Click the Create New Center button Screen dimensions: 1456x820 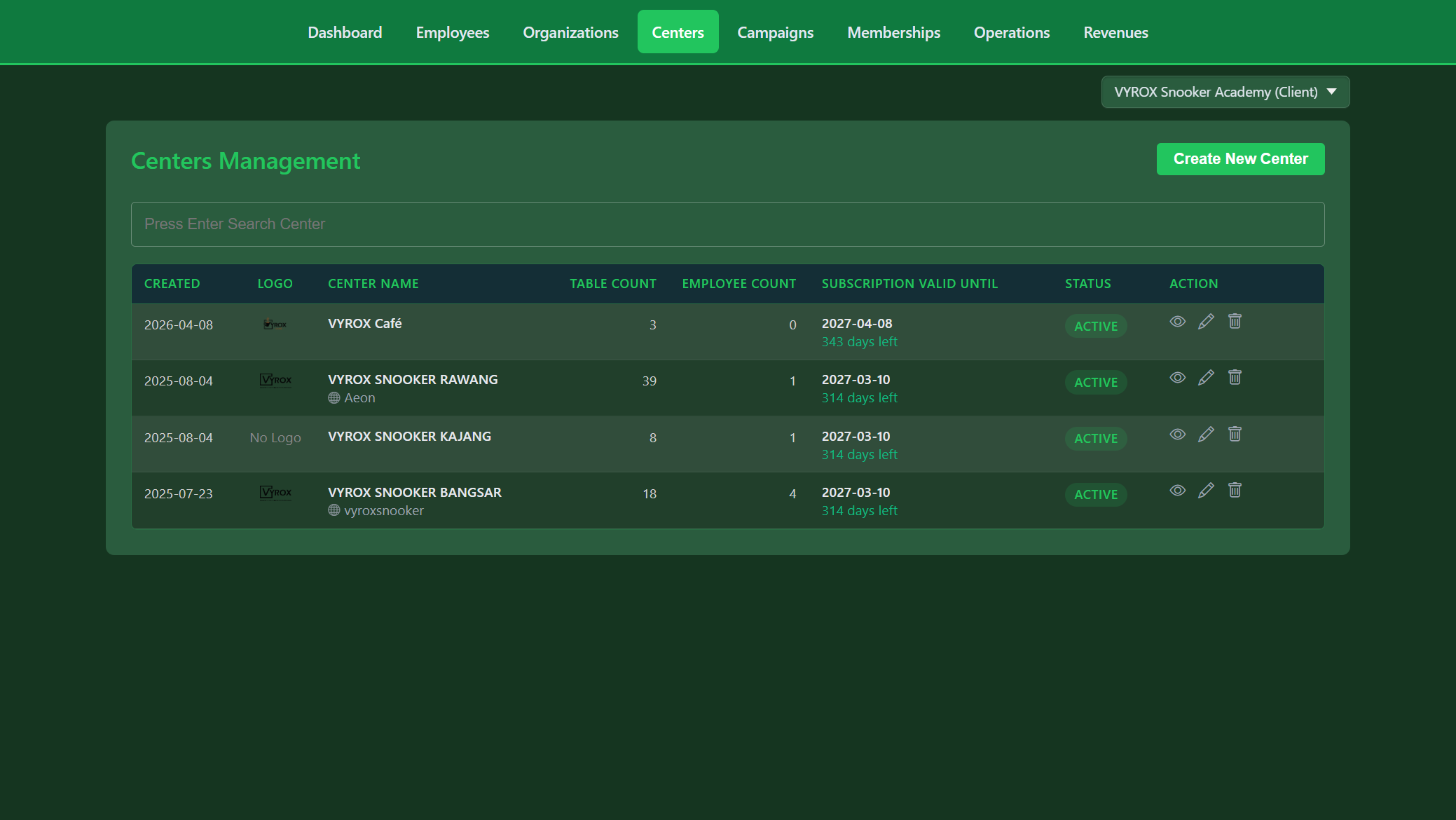(1240, 159)
